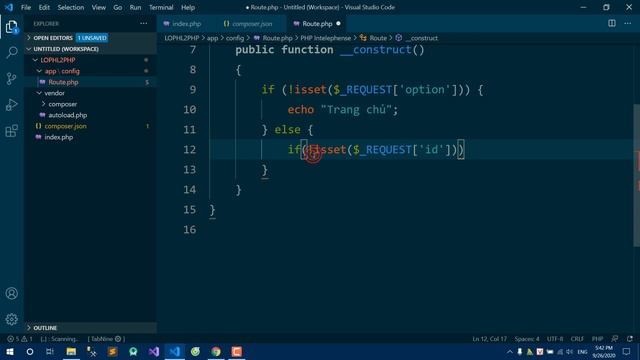Screen dimensions: 640x360
Task: Click errors and warnings status indicator
Action: [20, 339]
